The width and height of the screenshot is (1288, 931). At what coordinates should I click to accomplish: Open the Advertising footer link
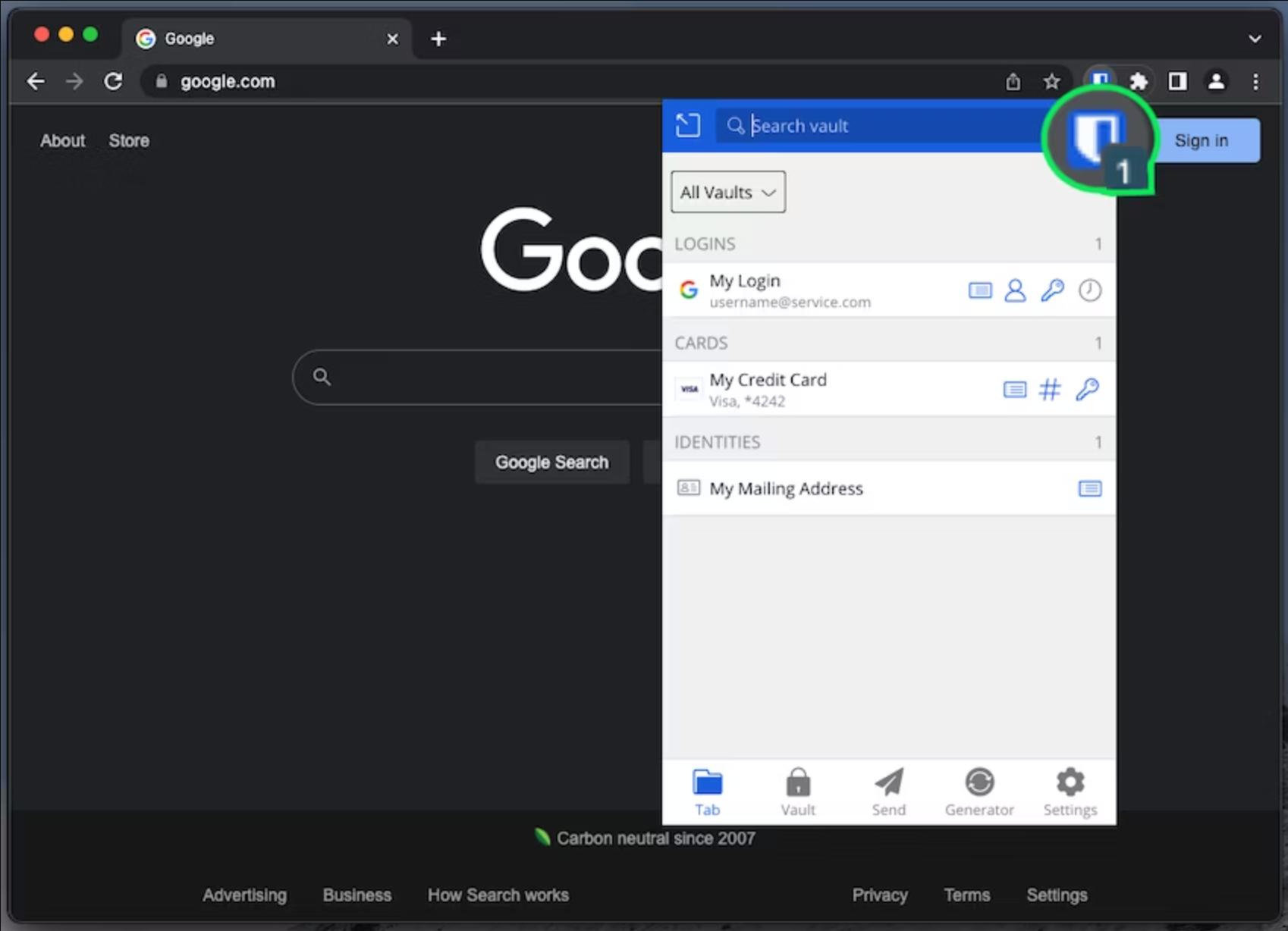click(x=244, y=895)
